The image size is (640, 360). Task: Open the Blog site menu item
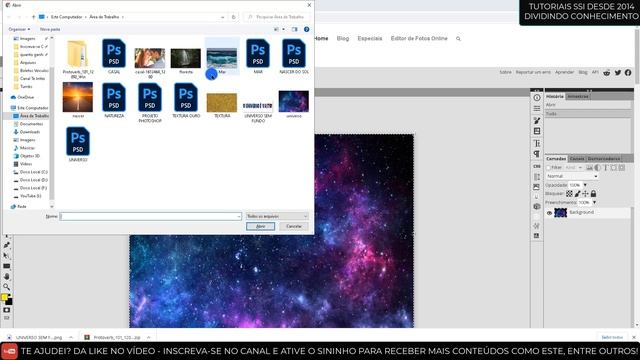tap(343, 38)
